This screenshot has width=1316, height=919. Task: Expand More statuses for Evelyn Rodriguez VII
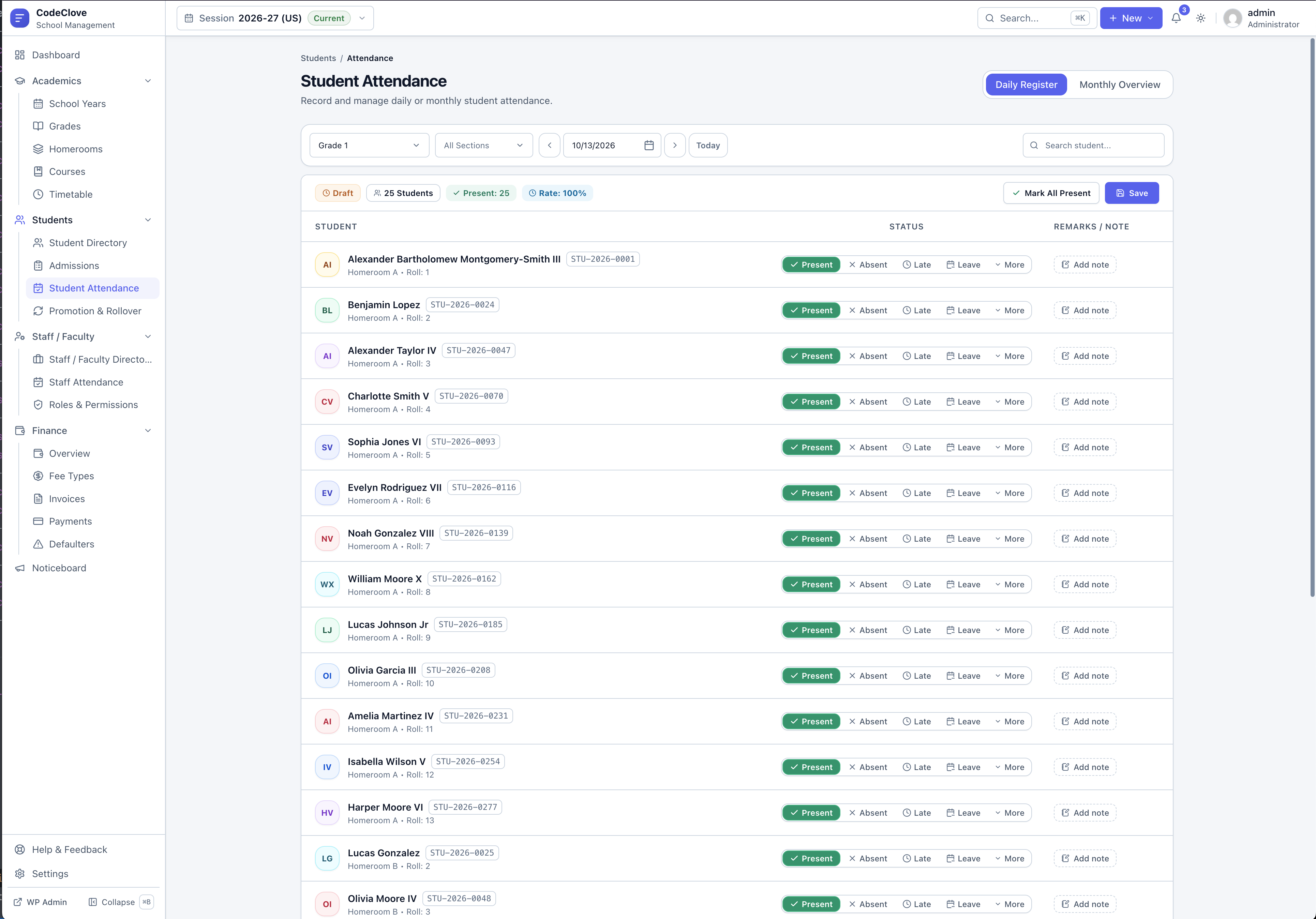[1010, 493]
